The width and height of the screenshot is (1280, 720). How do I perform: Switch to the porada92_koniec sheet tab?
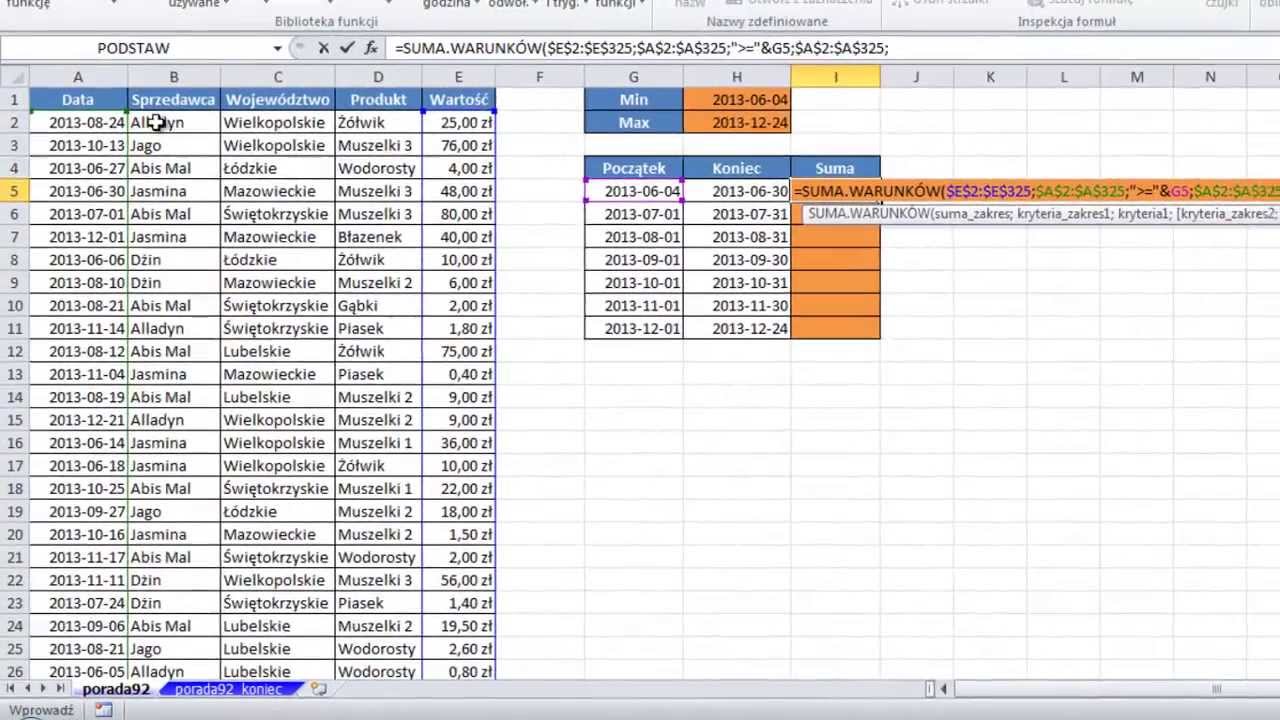point(228,689)
